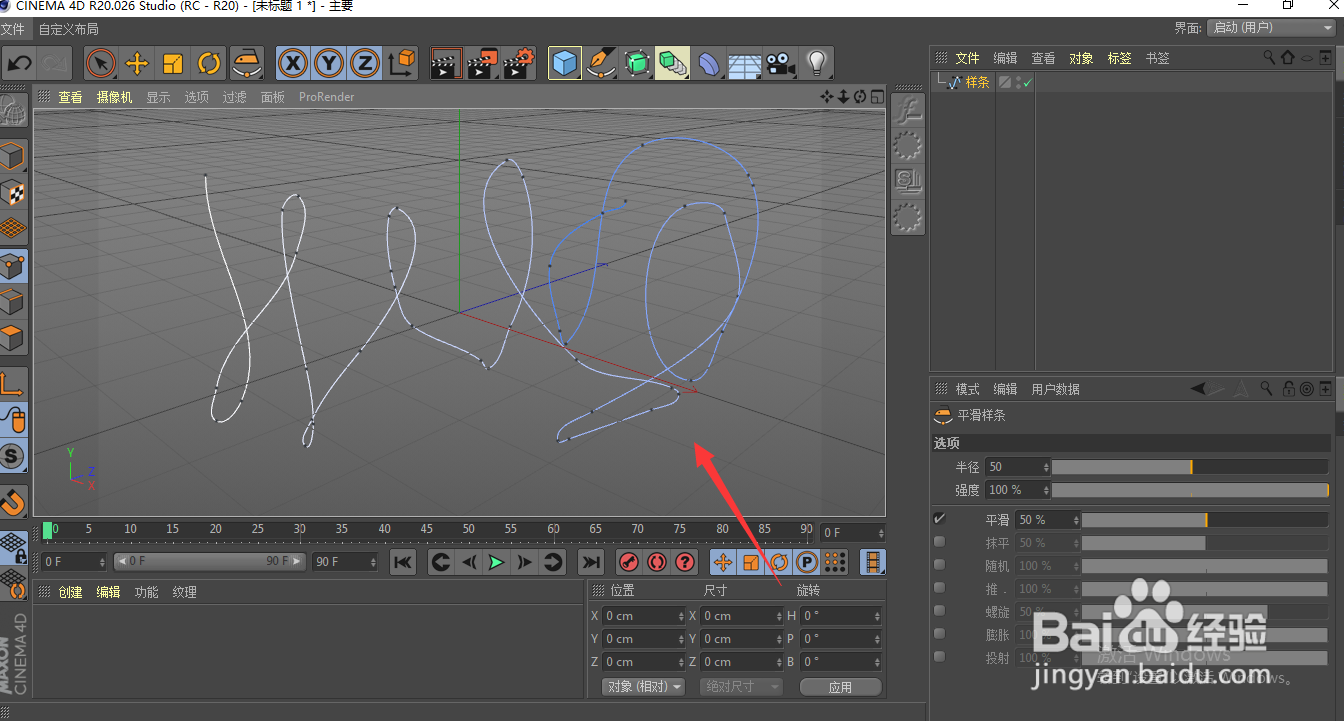Toggle parameter keyframe P icon

[x=806, y=562]
